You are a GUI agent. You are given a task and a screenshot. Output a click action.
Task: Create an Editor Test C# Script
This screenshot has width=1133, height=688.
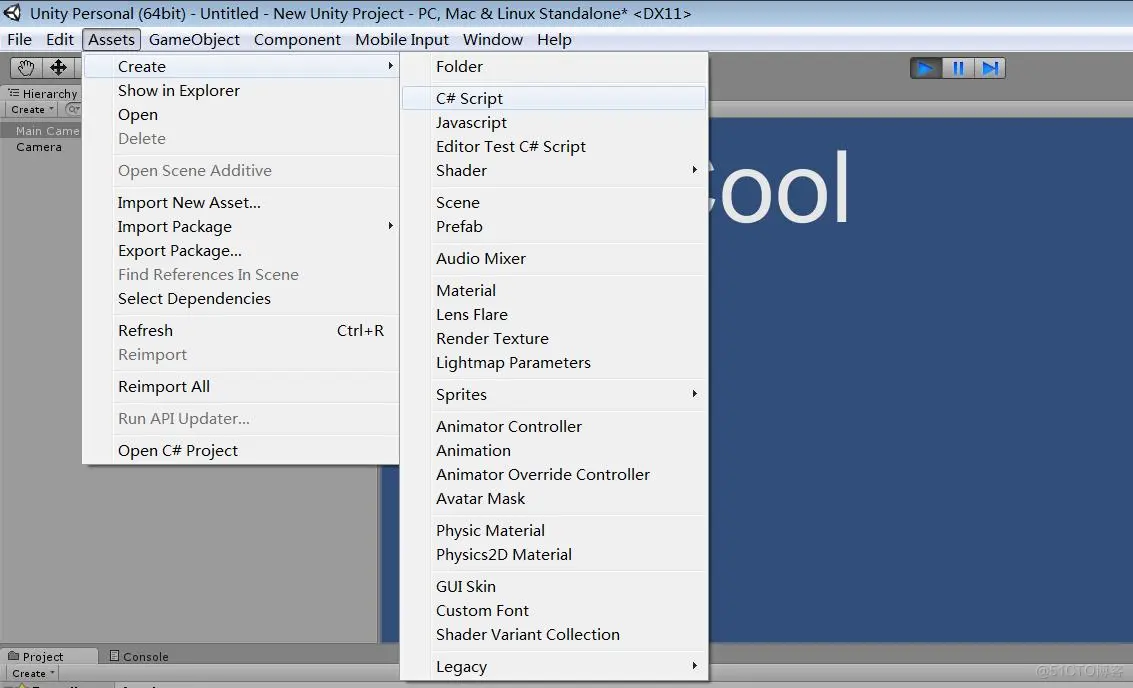coord(553,146)
